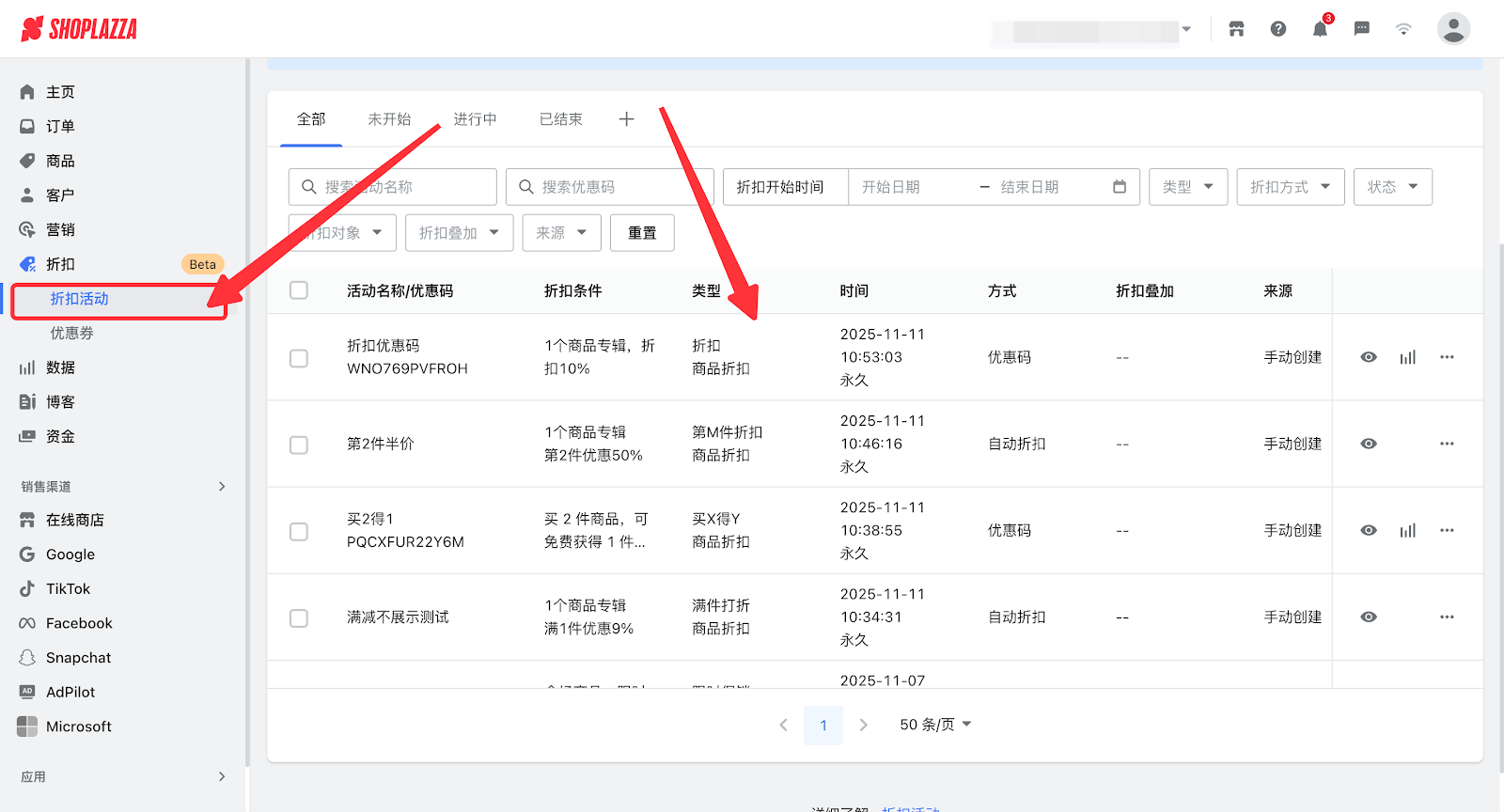Open 优惠券 in the sidebar
This screenshot has height=812, width=1504.
(x=72, y=334)
